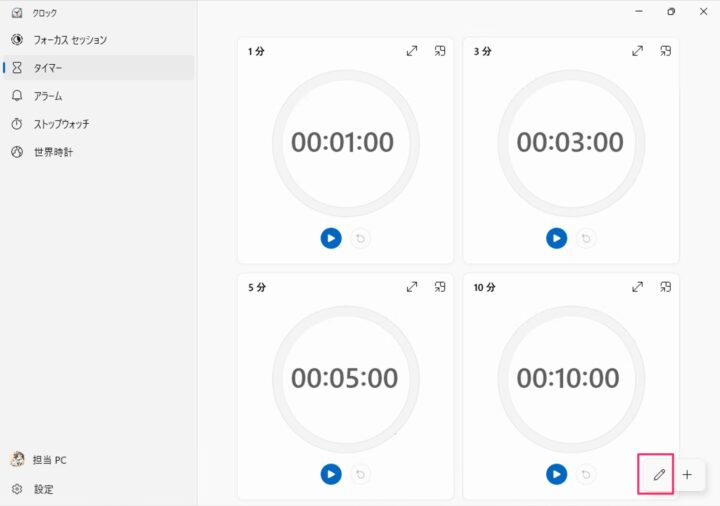
Task: Open フォーカス セッション in sidebar
Action: pyautogui.click(x=70, y=40)
